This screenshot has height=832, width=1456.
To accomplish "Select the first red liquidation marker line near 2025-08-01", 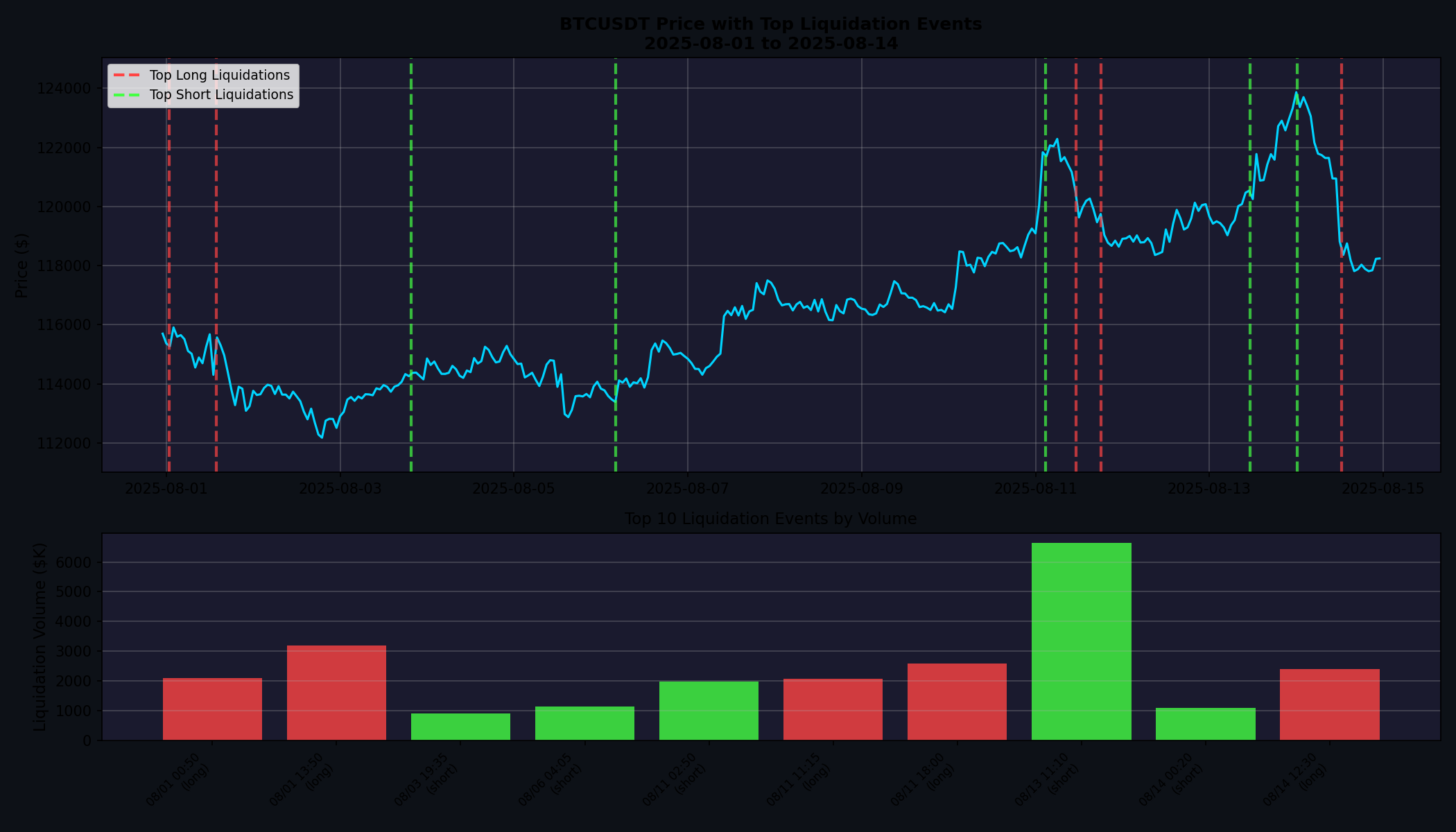I will coord(168,277).
